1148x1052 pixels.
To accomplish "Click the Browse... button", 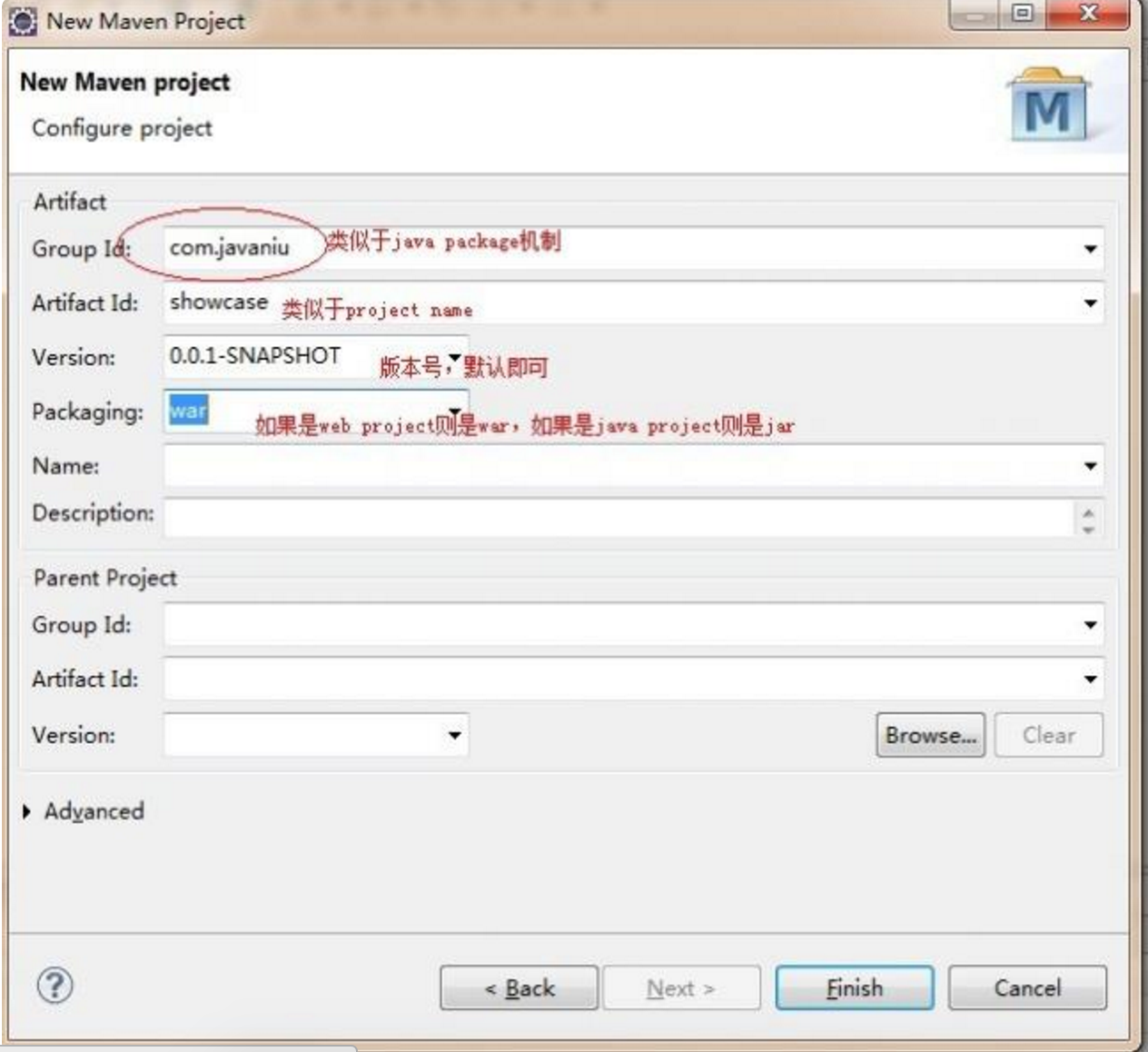I will coord(931,735).
